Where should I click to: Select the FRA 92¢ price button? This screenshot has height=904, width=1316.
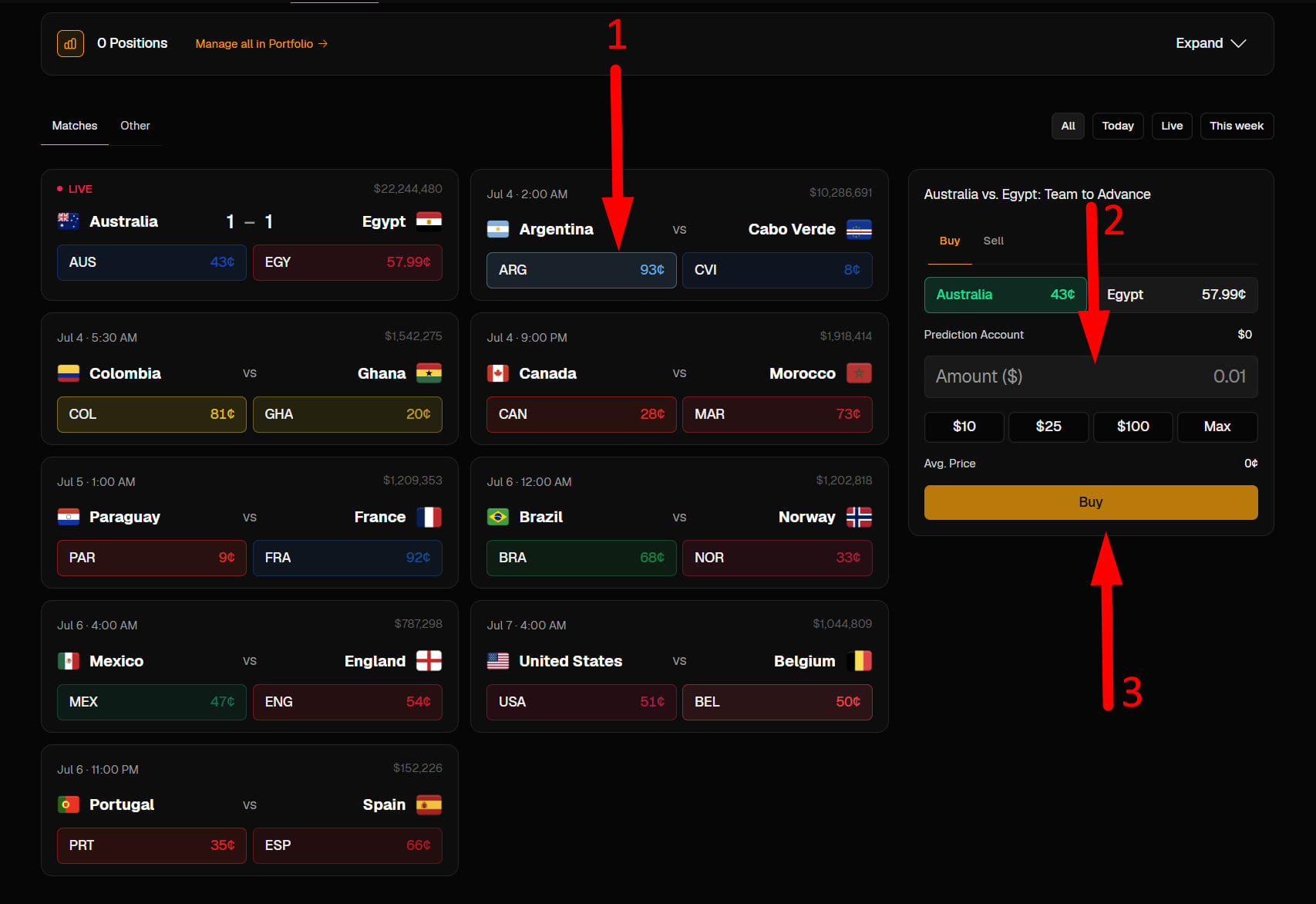tap(348, 558)
